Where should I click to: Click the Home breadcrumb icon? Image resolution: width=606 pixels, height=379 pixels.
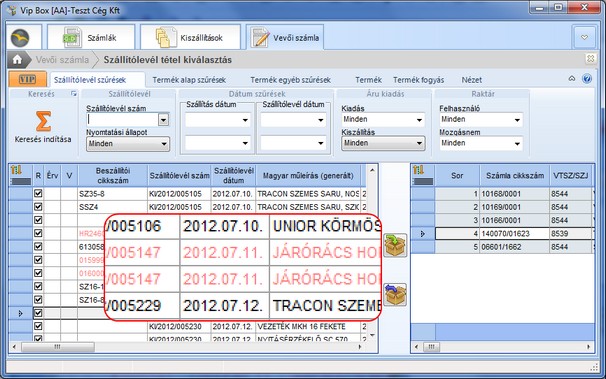pos(17,60)
